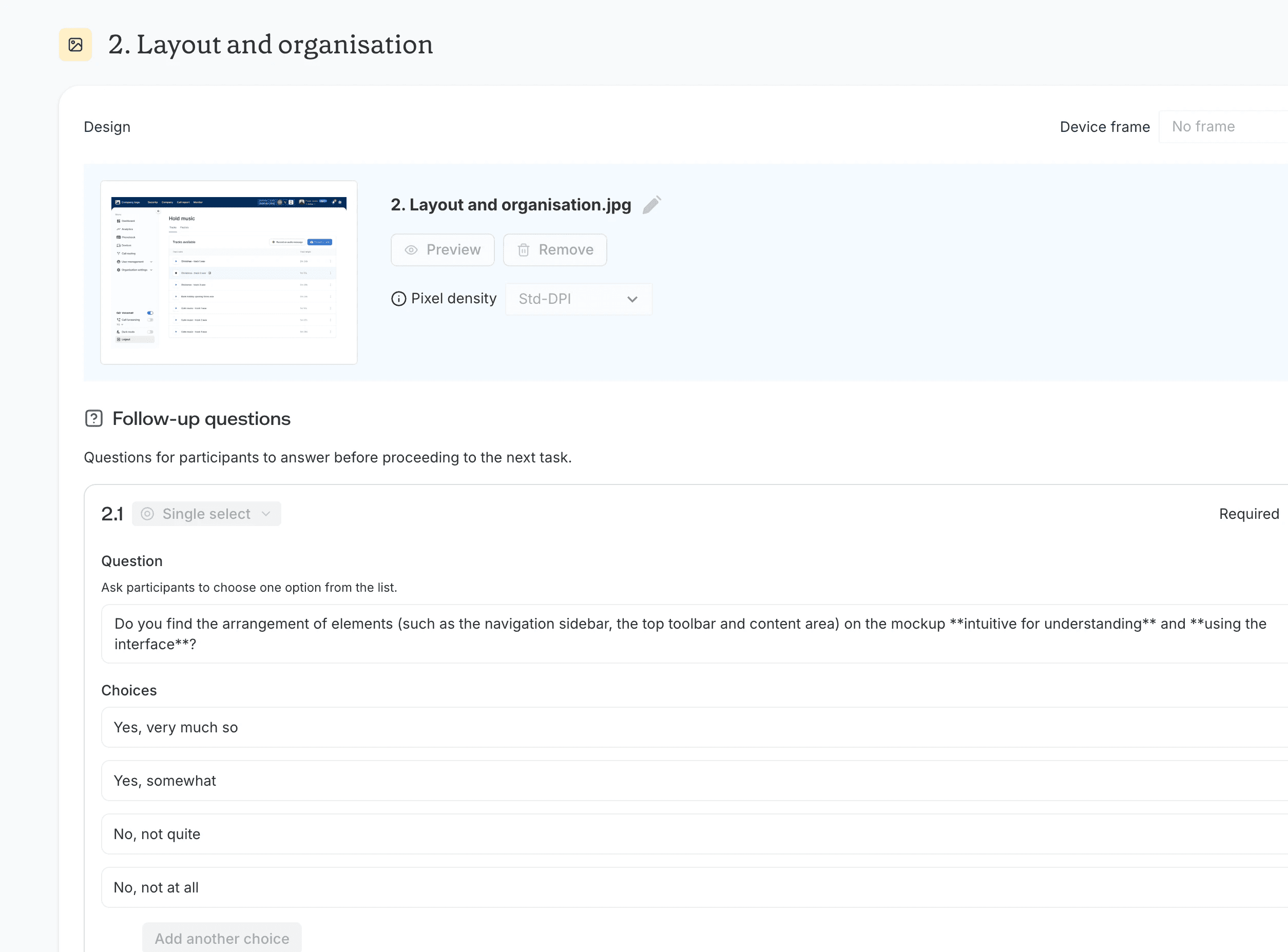Click the Single select radio icon

pos(147,513)
